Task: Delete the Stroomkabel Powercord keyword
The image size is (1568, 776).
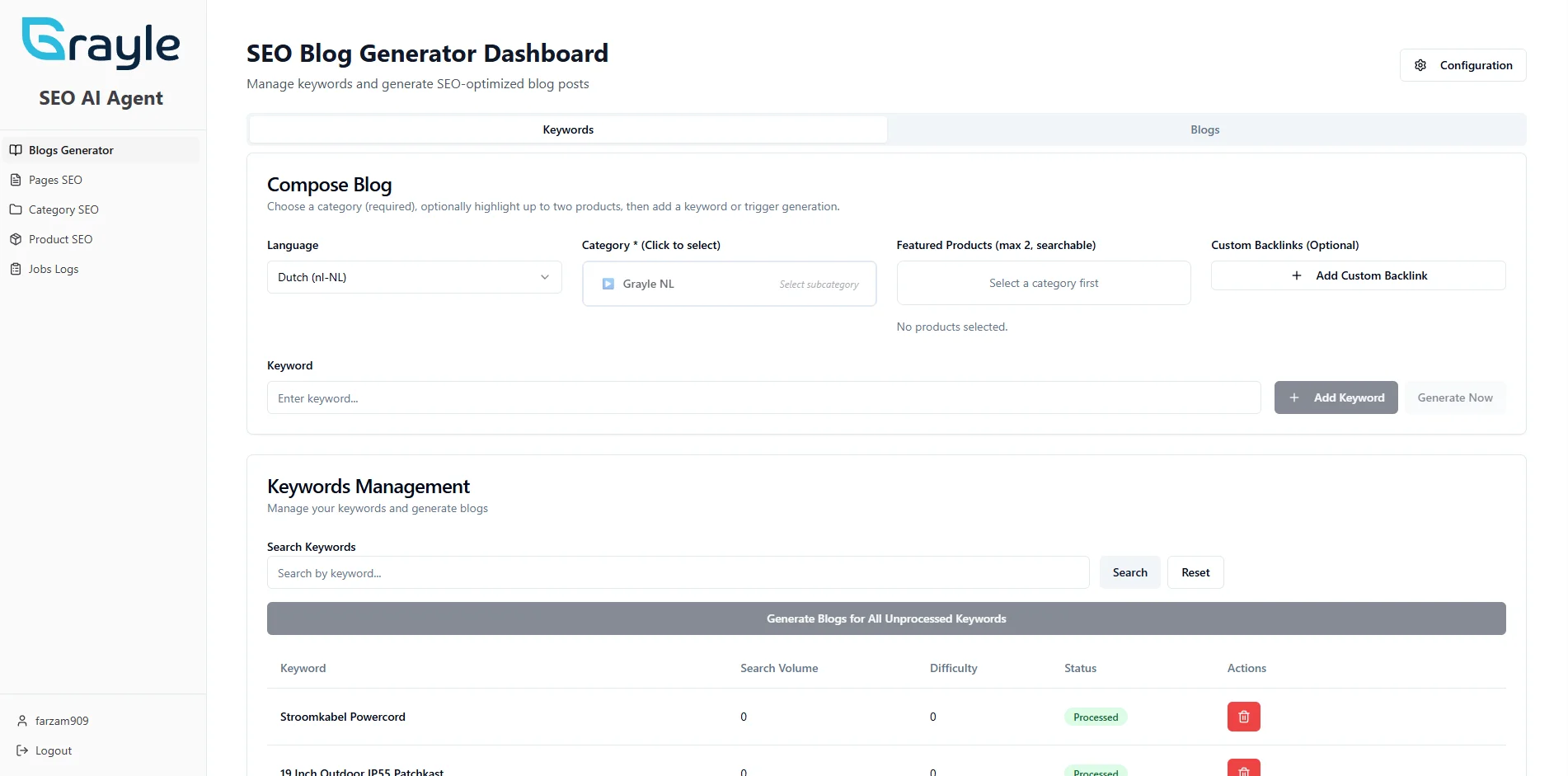Action: point(1243,717)
